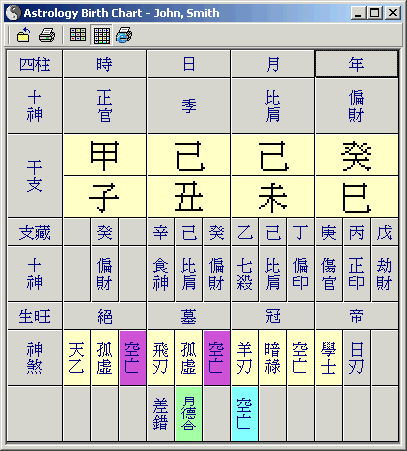Click the printer icon in toolbar
The image size is (407, 451).
[47, 35]
